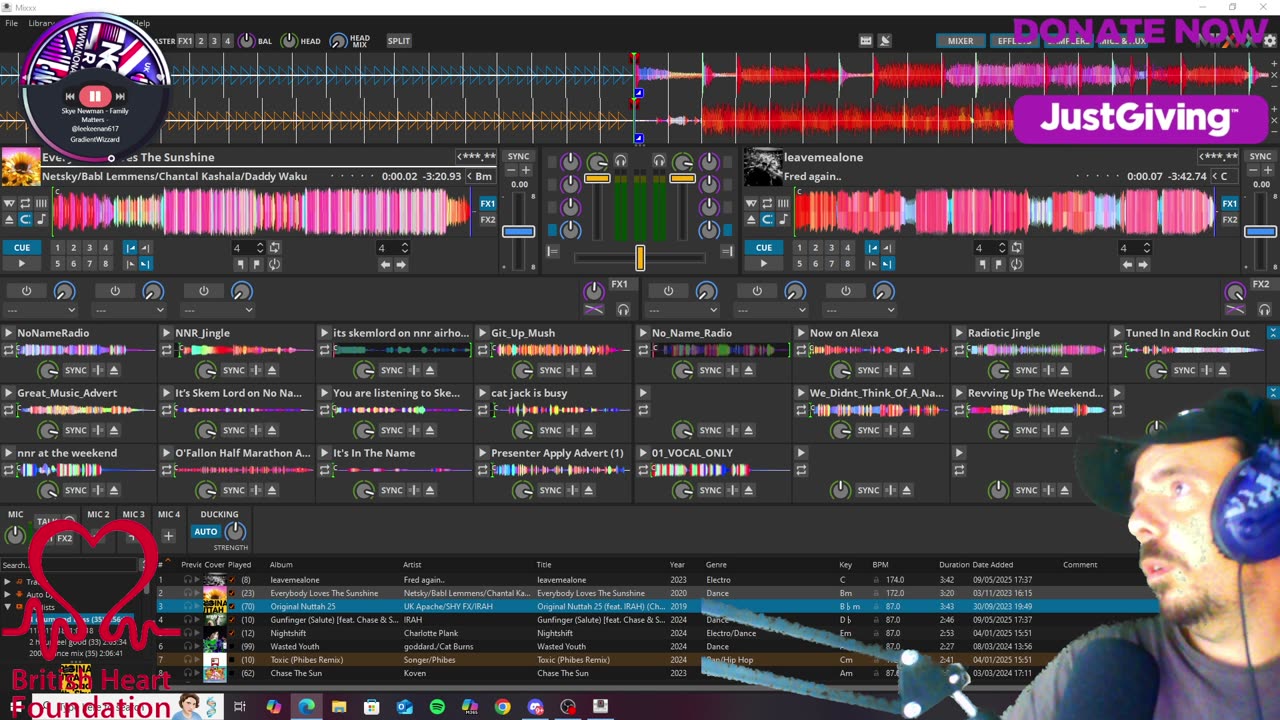
Task: Sort the library by the Artist column
Action: click(x=412, y=565)
